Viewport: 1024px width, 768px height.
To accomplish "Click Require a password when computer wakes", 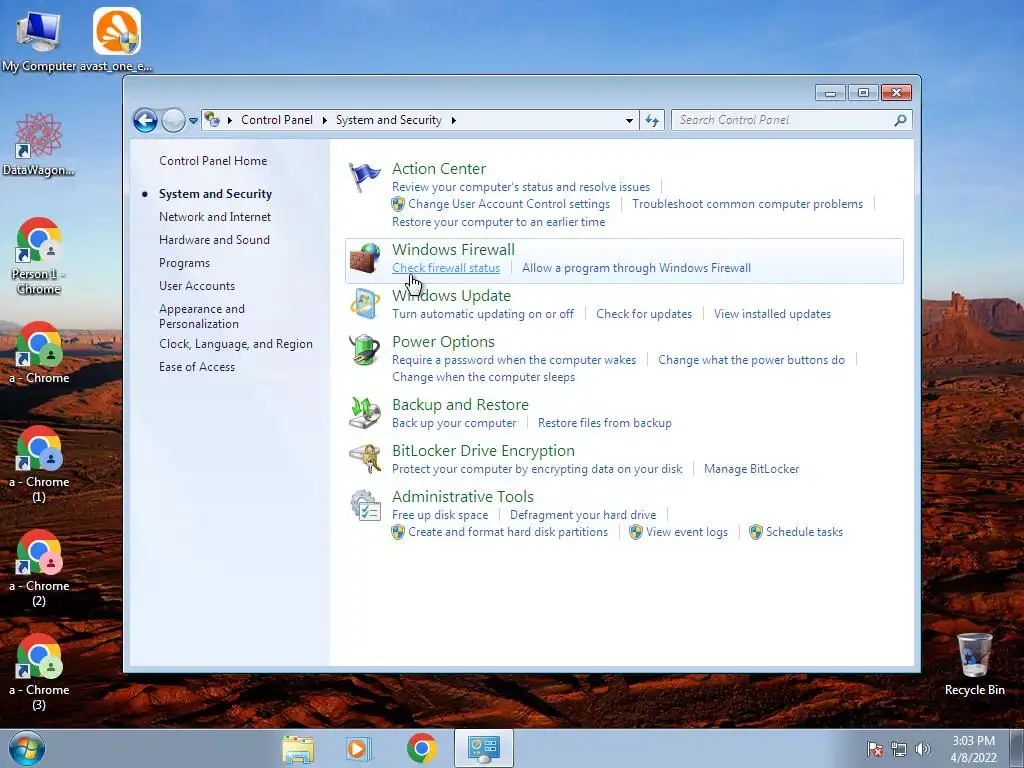I will (x=514, y=360).
